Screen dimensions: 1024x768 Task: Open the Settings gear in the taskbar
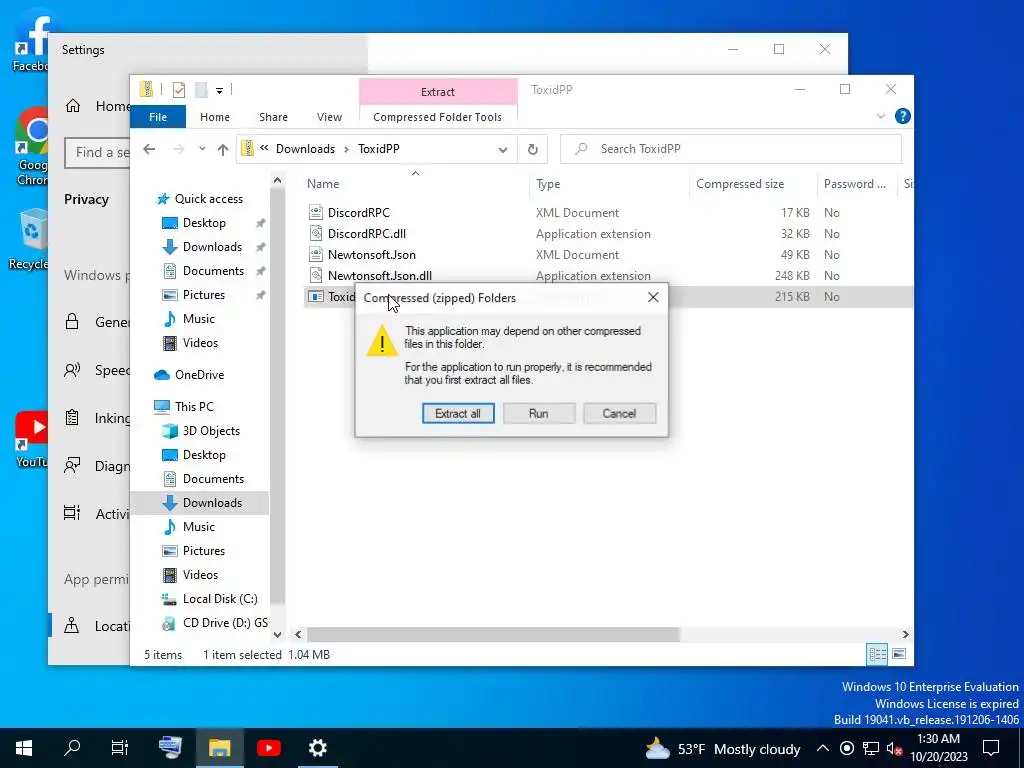click(317, 748)
